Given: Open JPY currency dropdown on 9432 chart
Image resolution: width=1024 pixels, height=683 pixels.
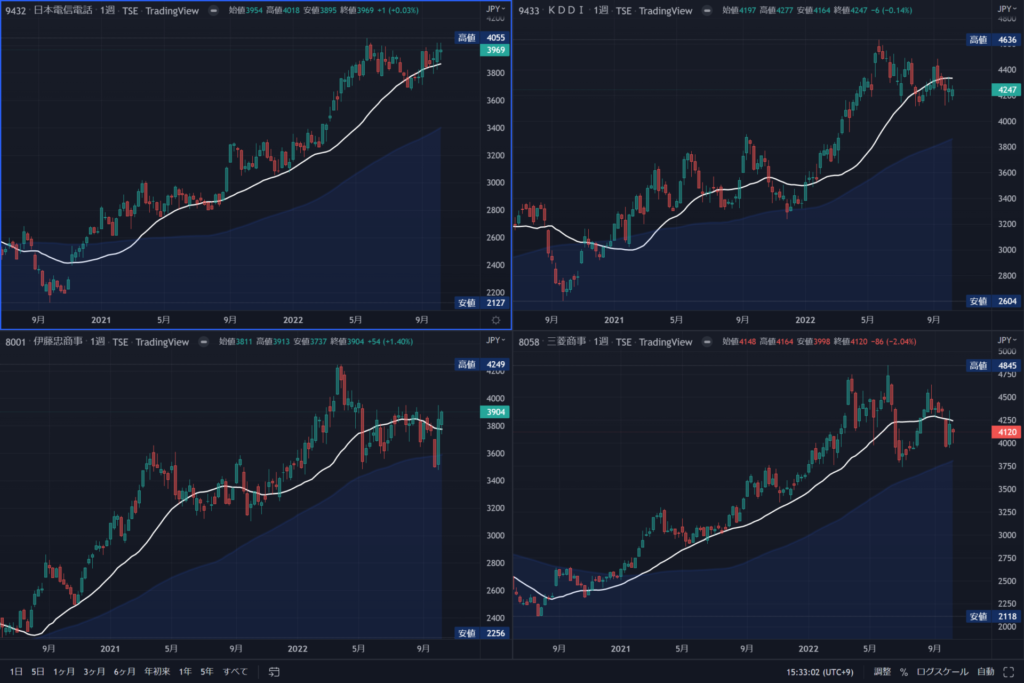Looking at the screenshot, I should pos(496,9).
